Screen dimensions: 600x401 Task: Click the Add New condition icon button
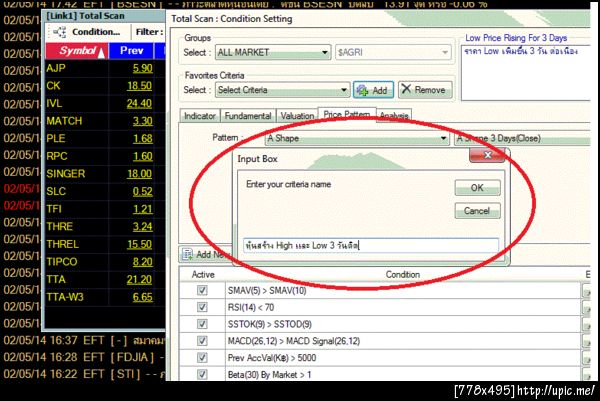click(x=205, y=254)
